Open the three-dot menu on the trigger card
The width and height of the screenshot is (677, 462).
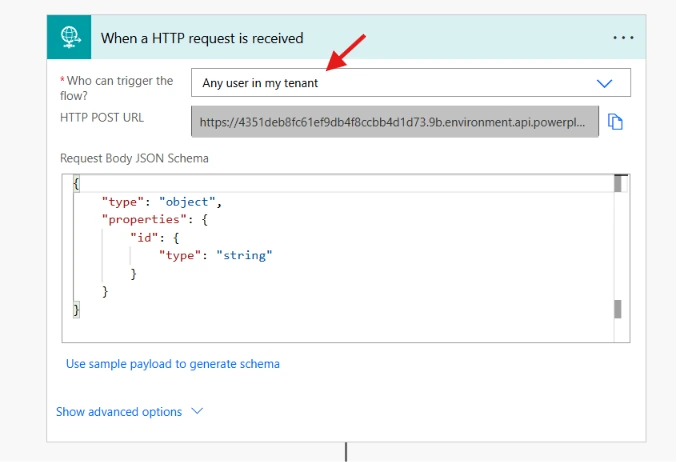[623, 38]
